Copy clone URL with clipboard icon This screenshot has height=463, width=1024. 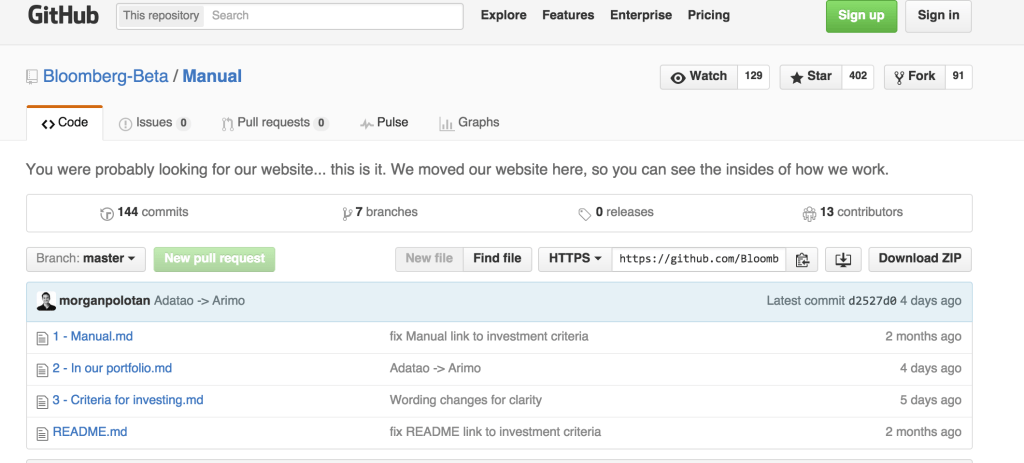point(801,259)
